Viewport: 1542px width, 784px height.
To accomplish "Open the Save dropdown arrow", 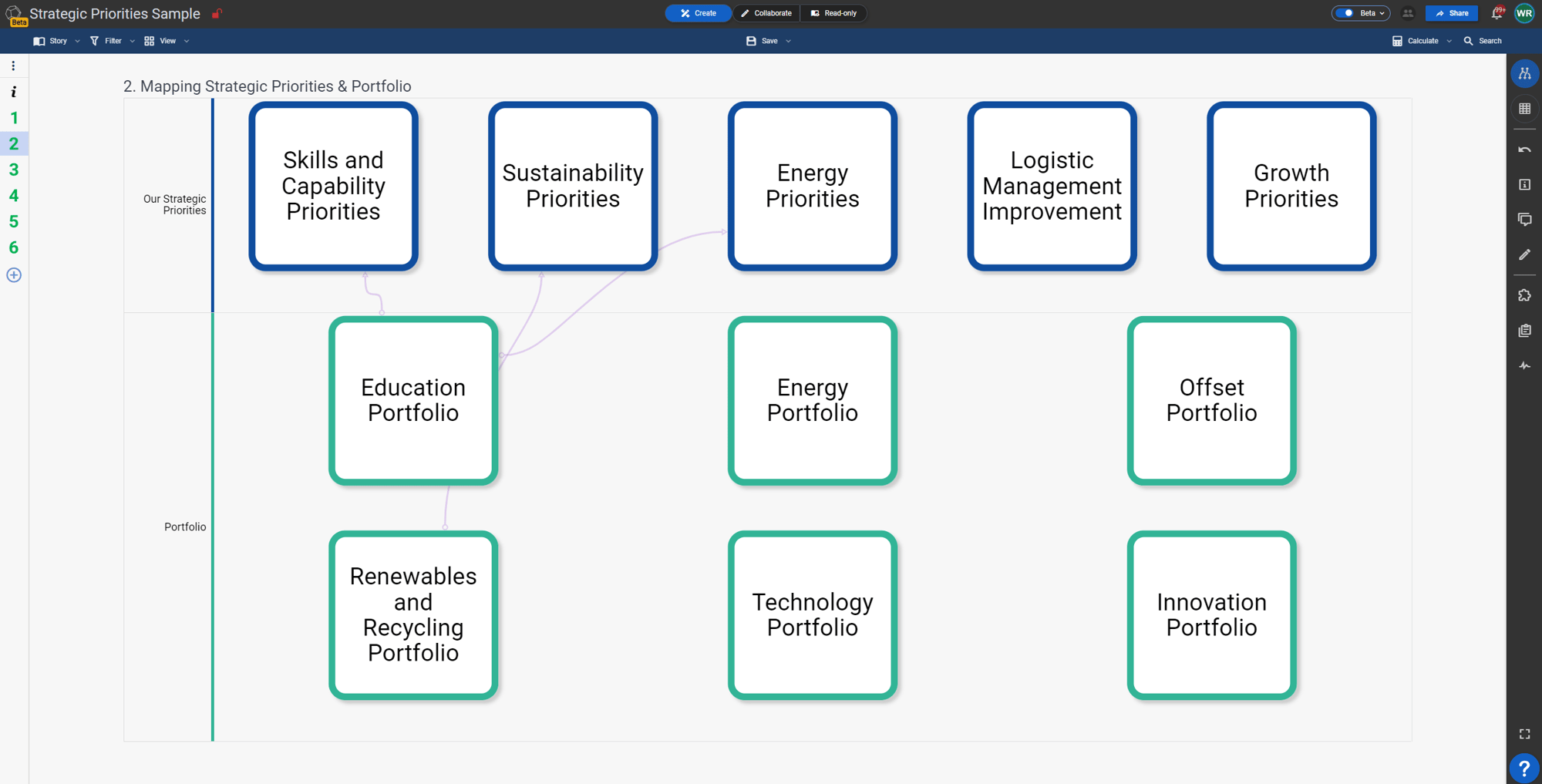I will point(789,41).
